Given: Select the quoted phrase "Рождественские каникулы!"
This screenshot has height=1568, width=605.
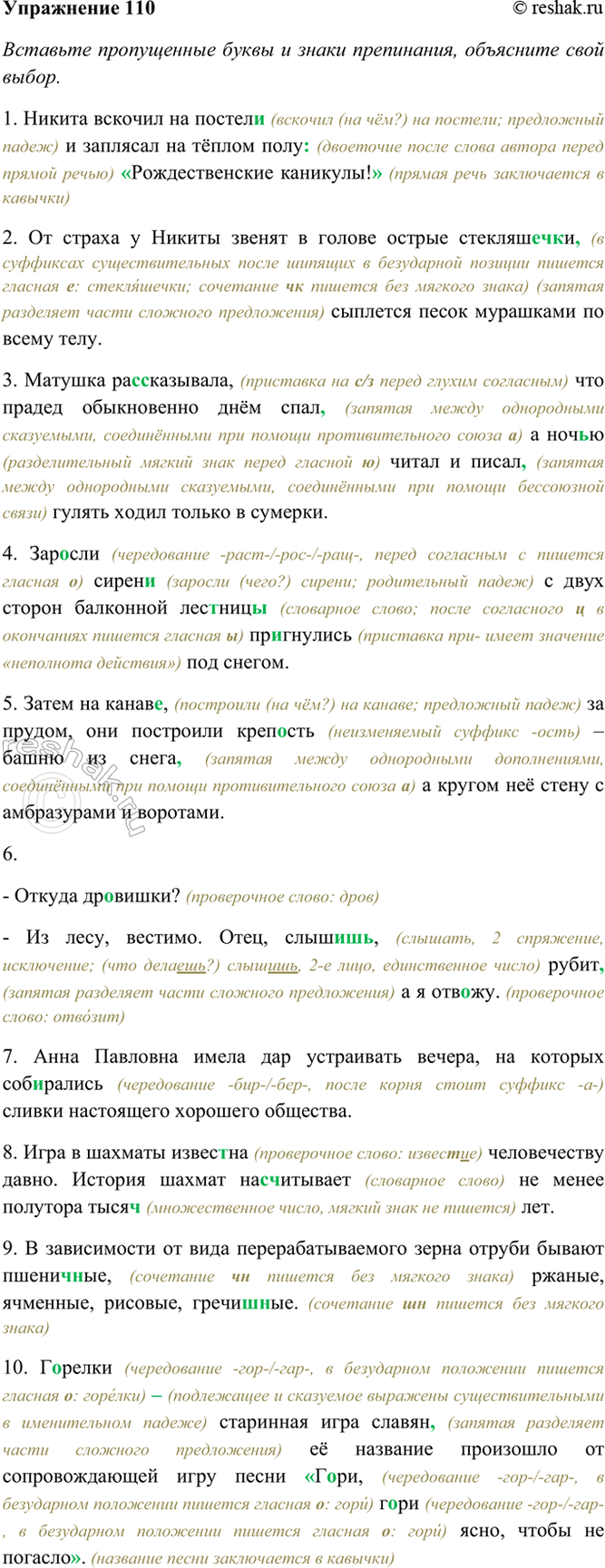Looking at the screenshot, I should 252,172.
